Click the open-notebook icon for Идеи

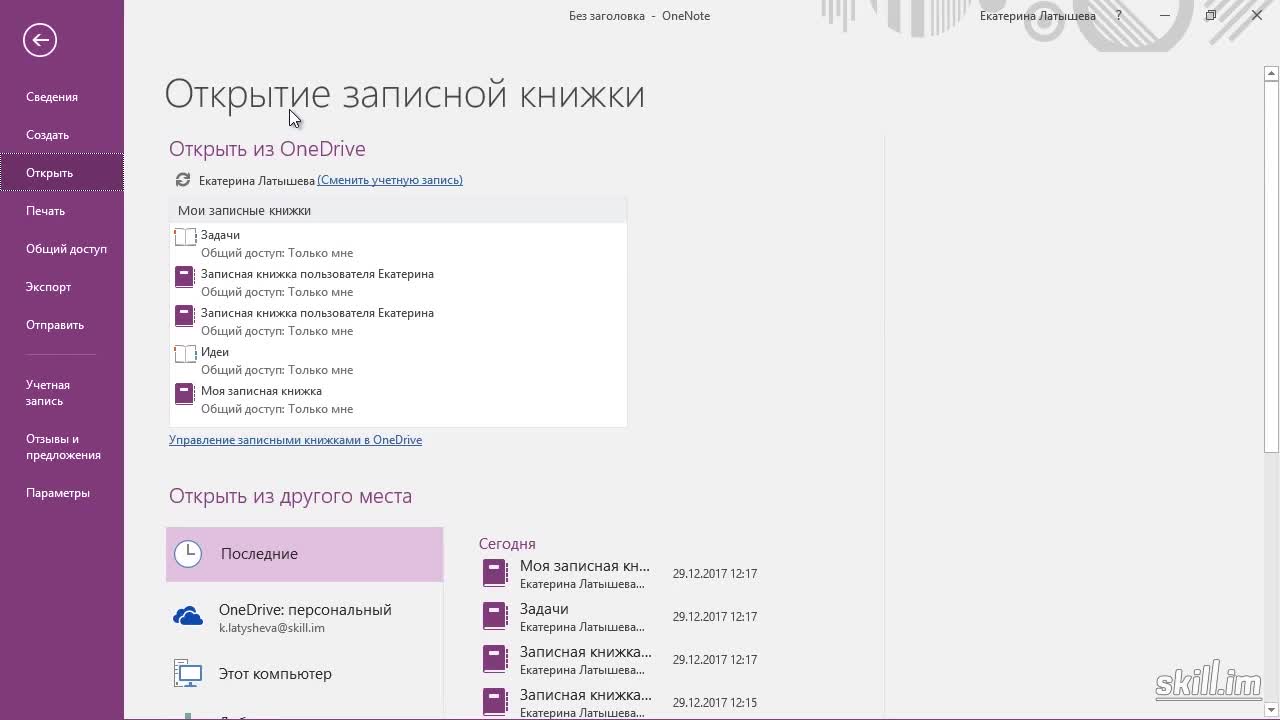coord(185,354)
